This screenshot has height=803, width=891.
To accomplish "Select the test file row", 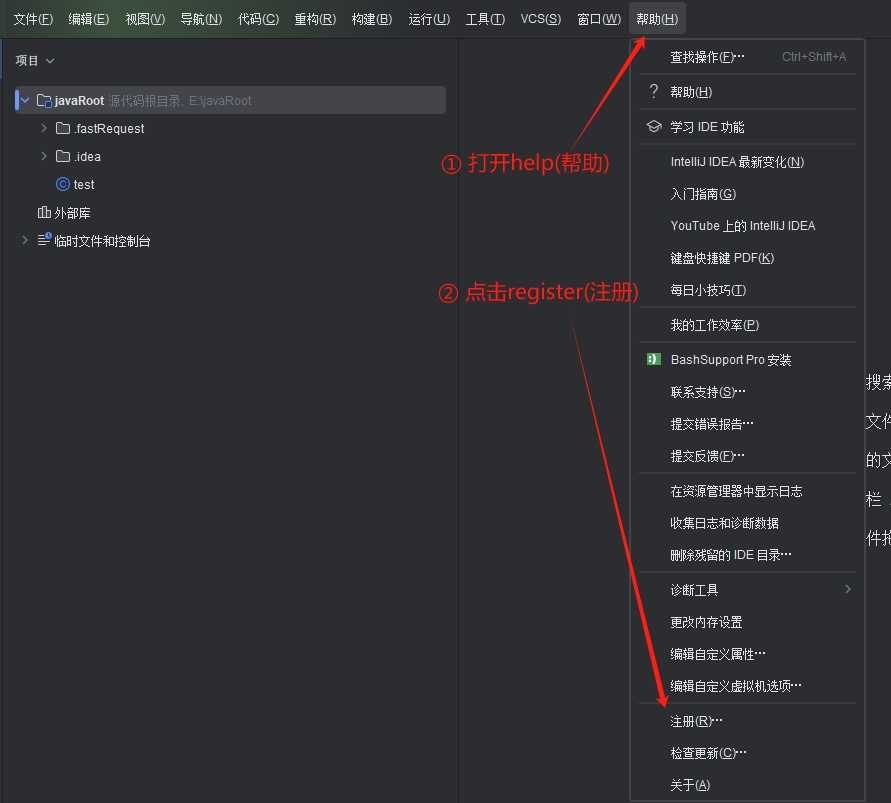I will (x=230, y=184).
